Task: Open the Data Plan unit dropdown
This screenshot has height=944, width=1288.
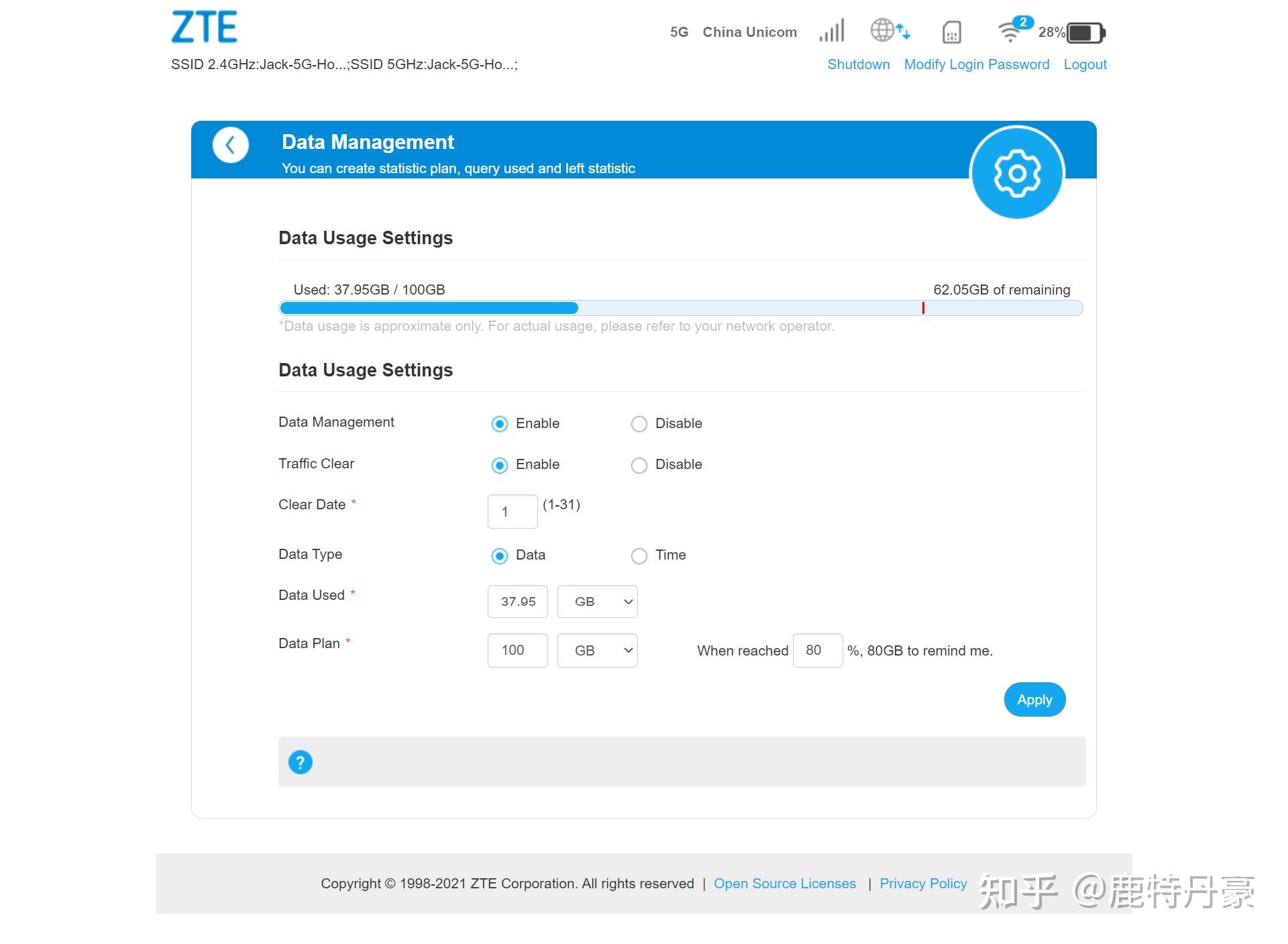Action: tap(597, 651)
